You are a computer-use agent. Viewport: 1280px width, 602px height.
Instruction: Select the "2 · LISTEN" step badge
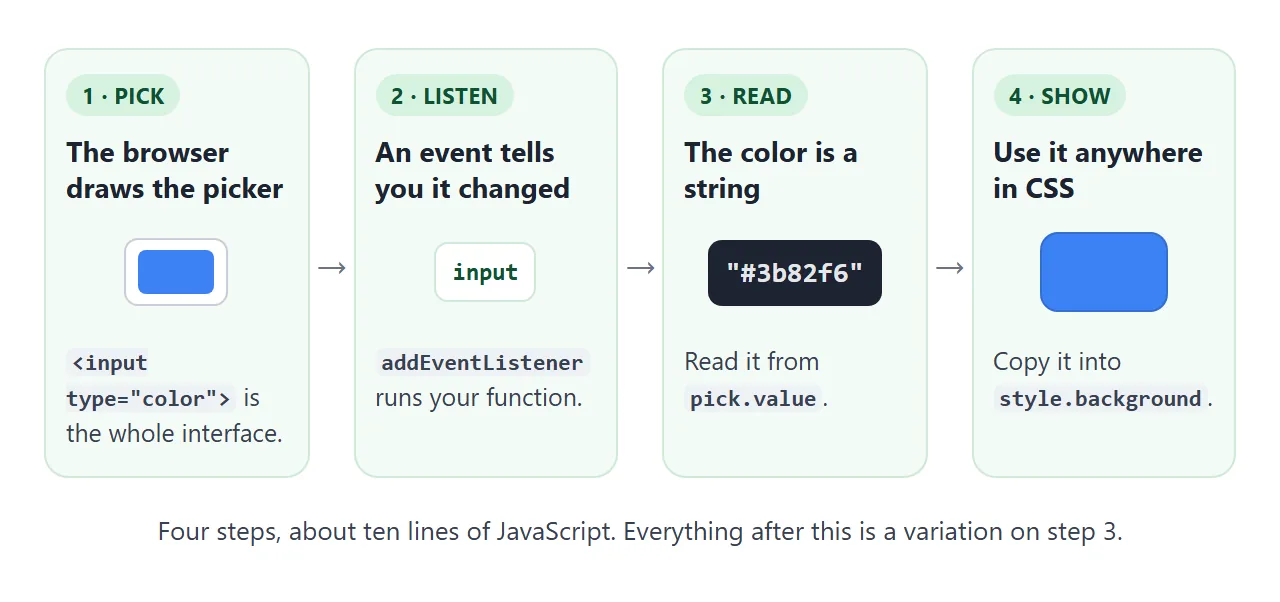tap(444, 96)
